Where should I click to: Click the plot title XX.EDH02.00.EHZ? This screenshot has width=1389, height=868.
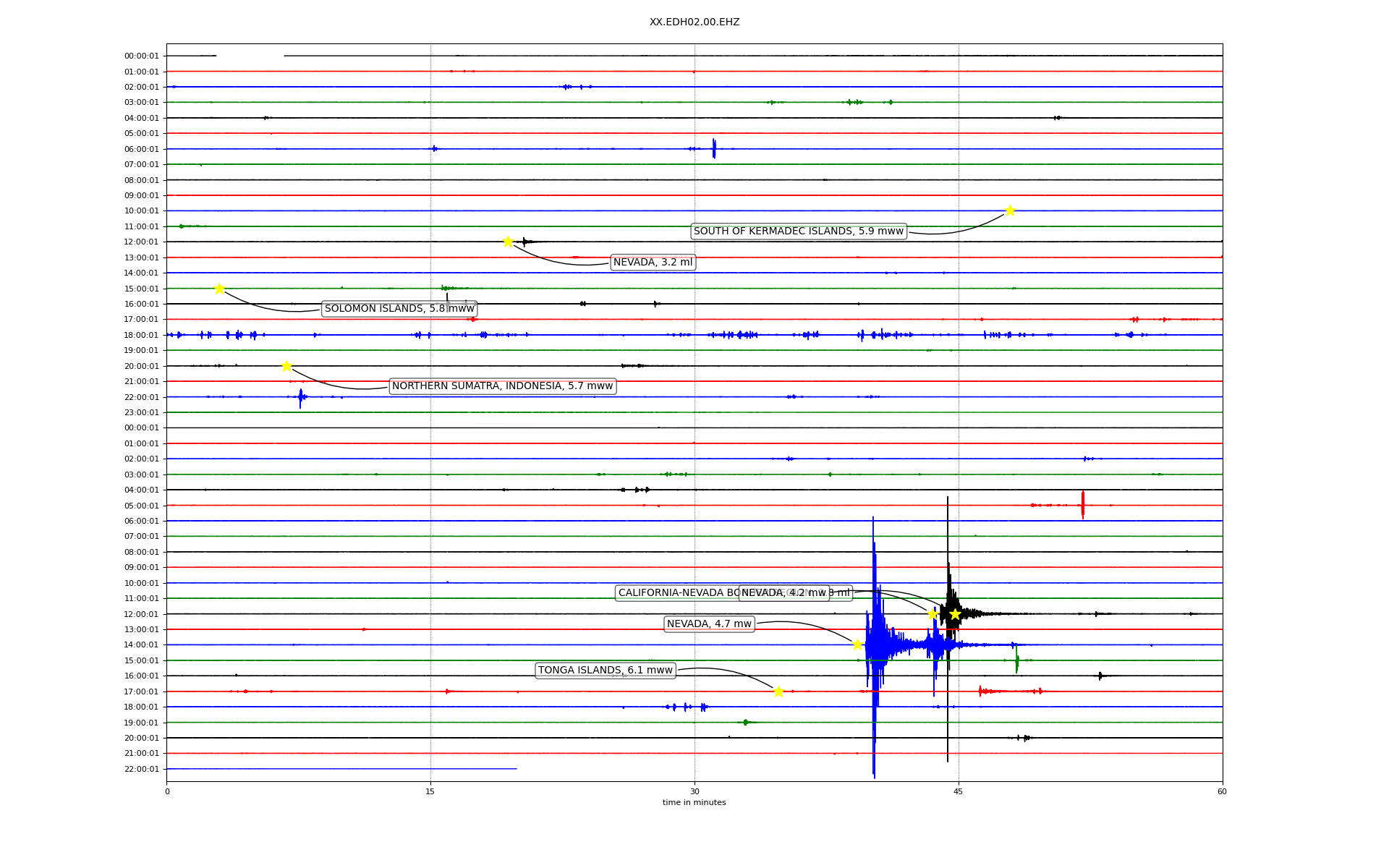[694, 22]
